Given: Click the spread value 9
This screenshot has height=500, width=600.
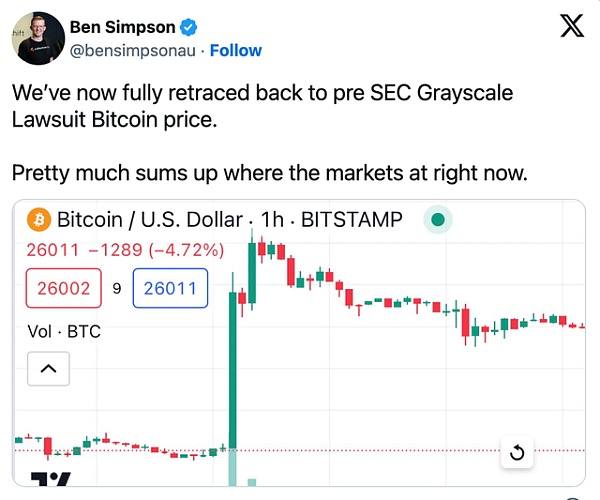Looking at the screenshot, I should pyautogui.click(x=116, y=289).
